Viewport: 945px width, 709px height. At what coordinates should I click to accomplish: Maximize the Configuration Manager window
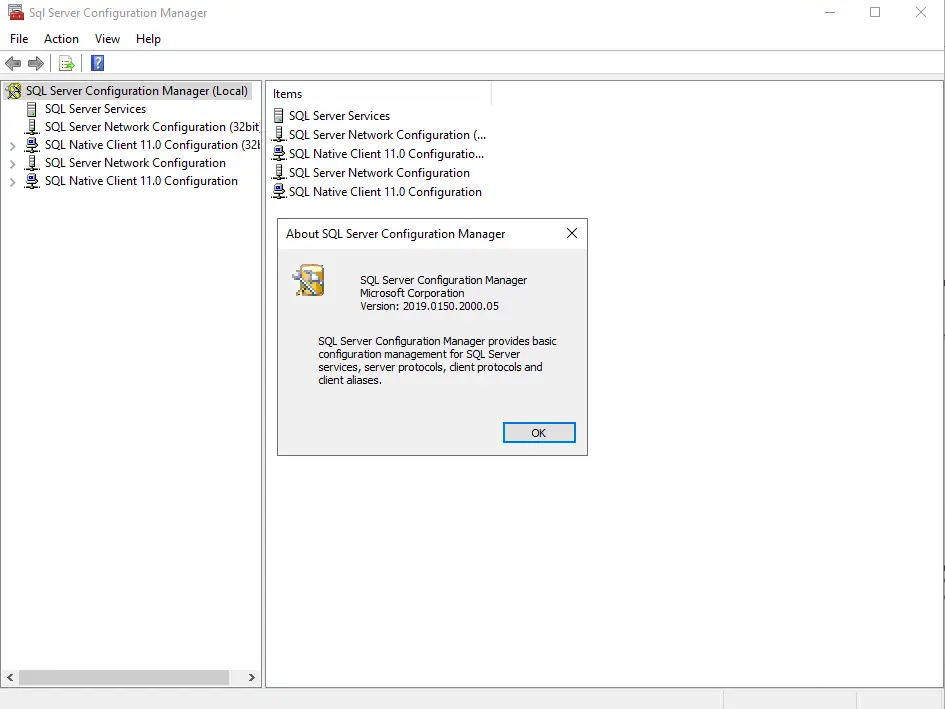875,12
